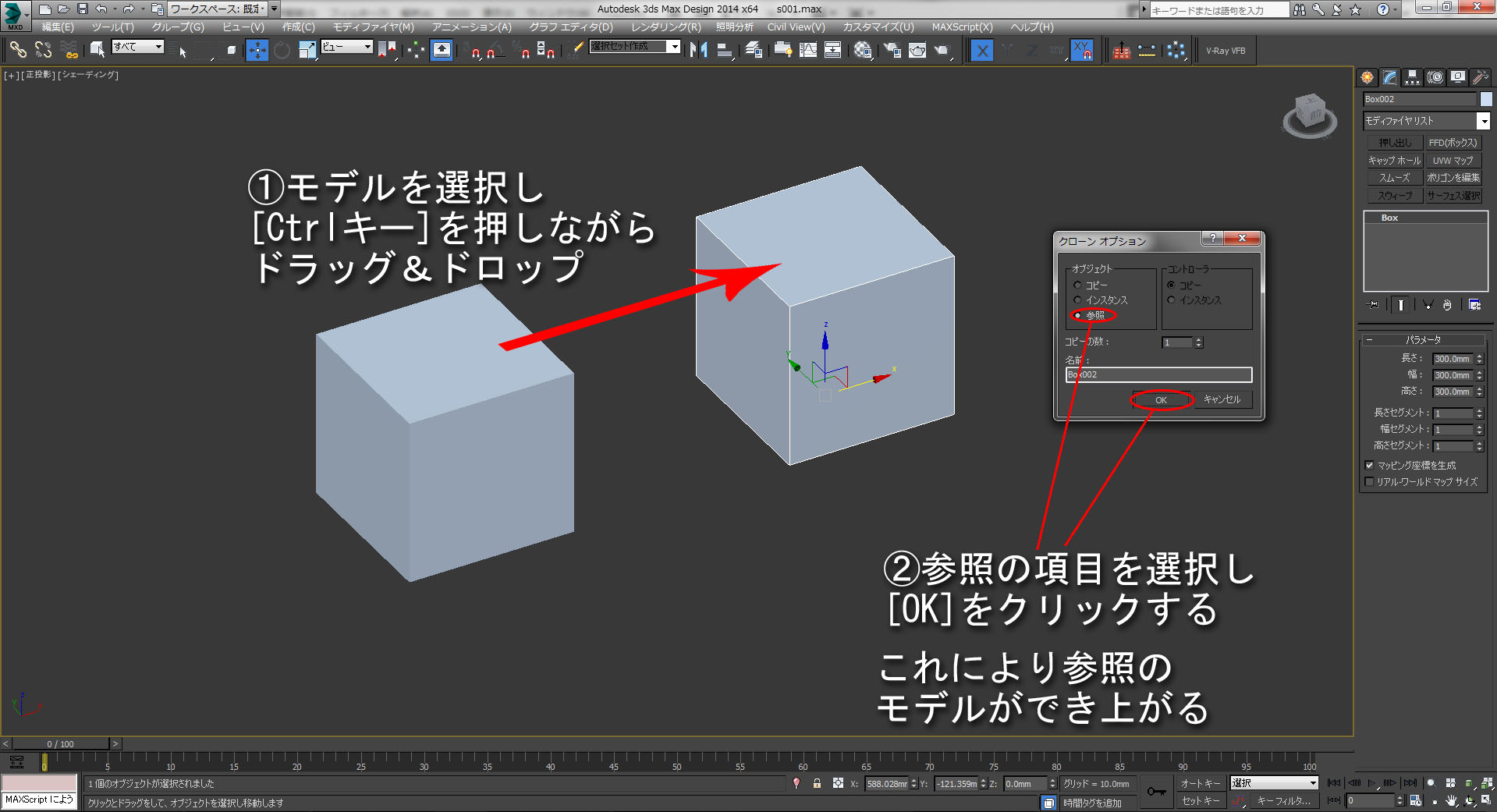Select the コピー object radio button
Screen dimensions: 1497x812
tap(1078, 285)
